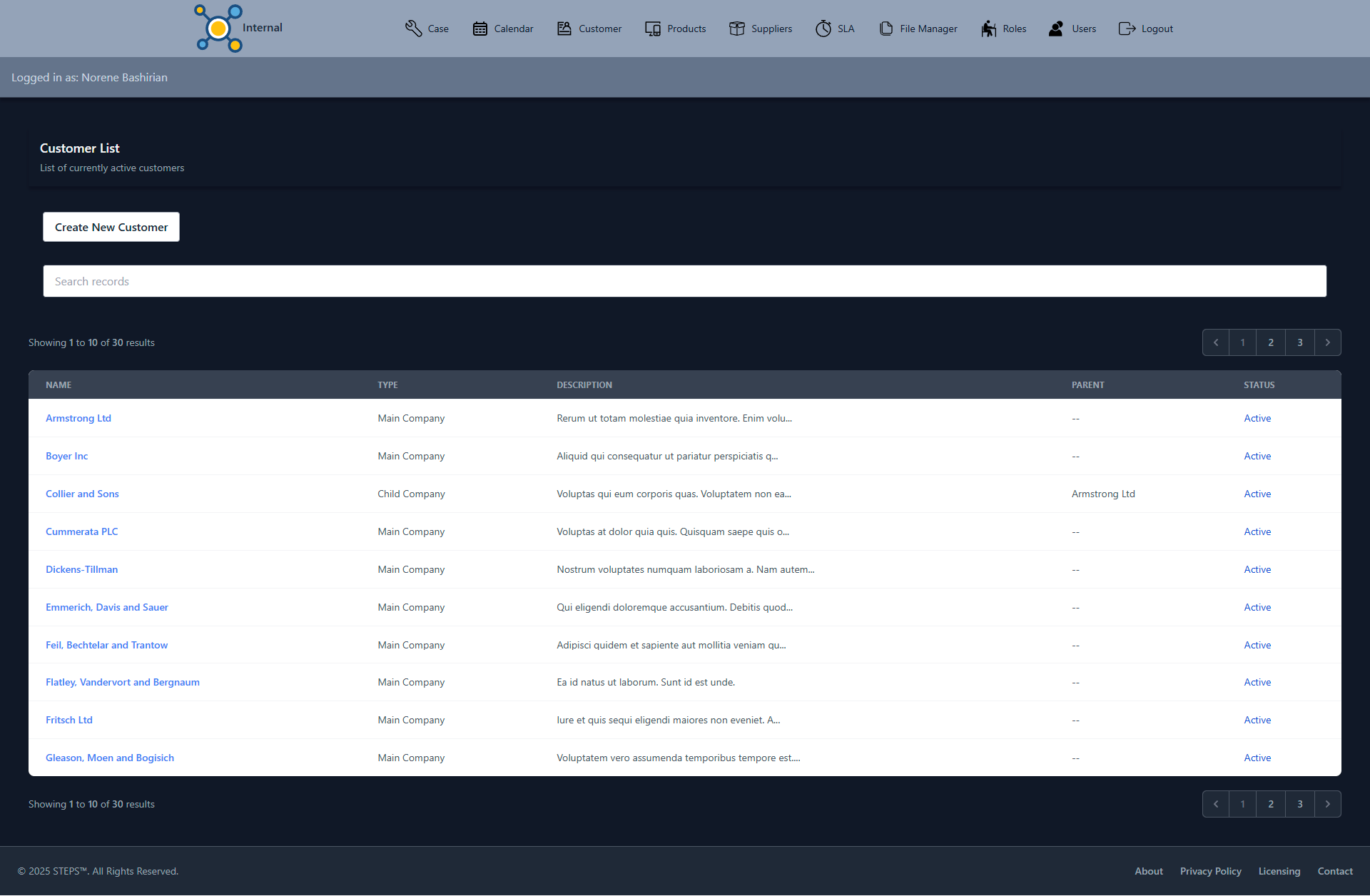The height and width of the screenshot is (896, 1370).
Task: Open the Collier and Sons customer
Action: (x=82, y=494)
